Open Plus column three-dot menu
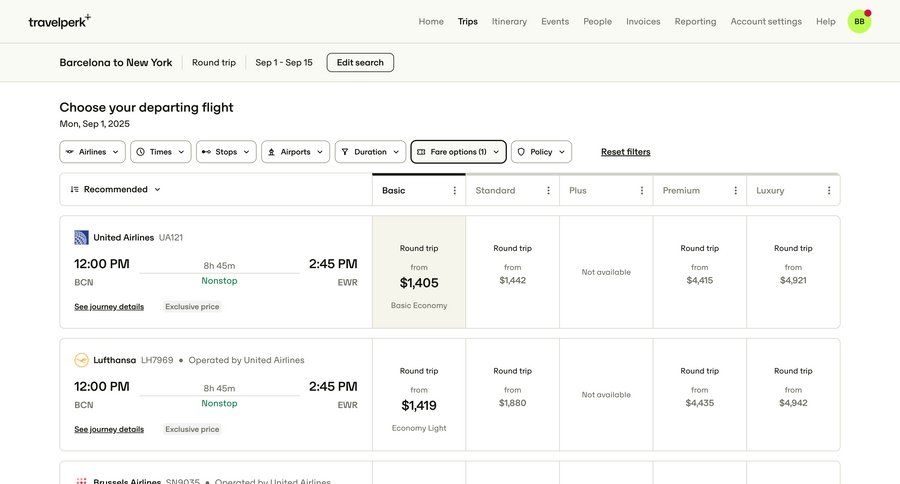This screenshot has width=900, height=484. pyautogui.click(x=642, y=190)
